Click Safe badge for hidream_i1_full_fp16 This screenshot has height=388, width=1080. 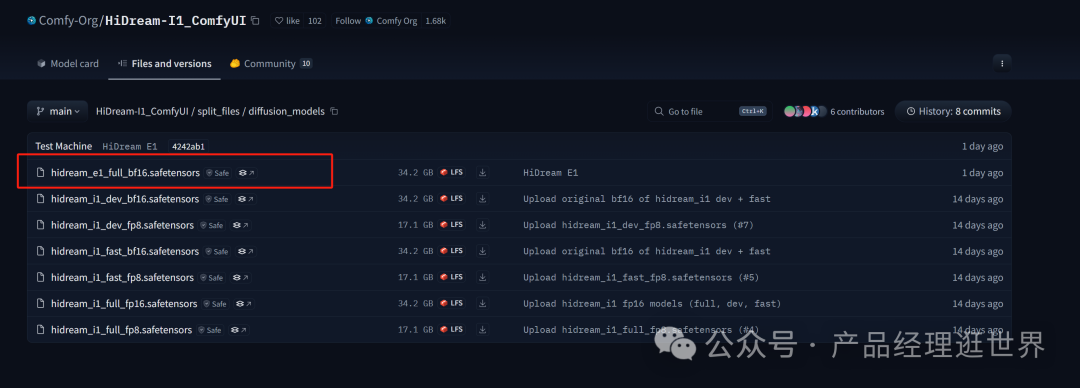[x=215, y=304]
